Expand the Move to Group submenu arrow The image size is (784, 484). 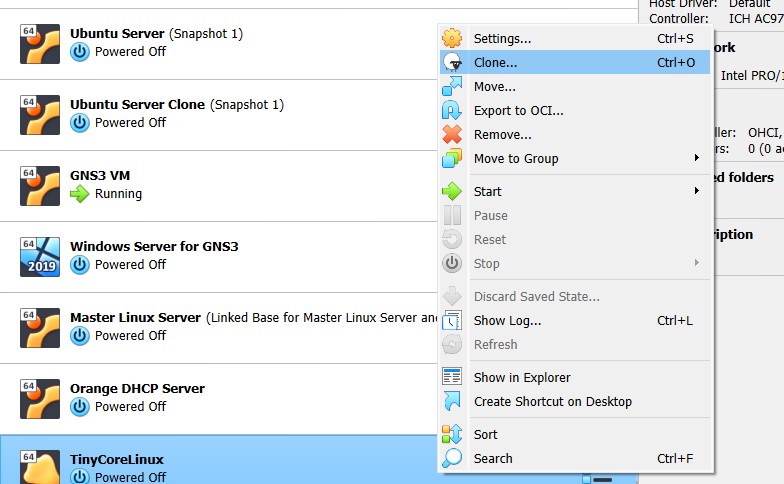coord(696,158)
